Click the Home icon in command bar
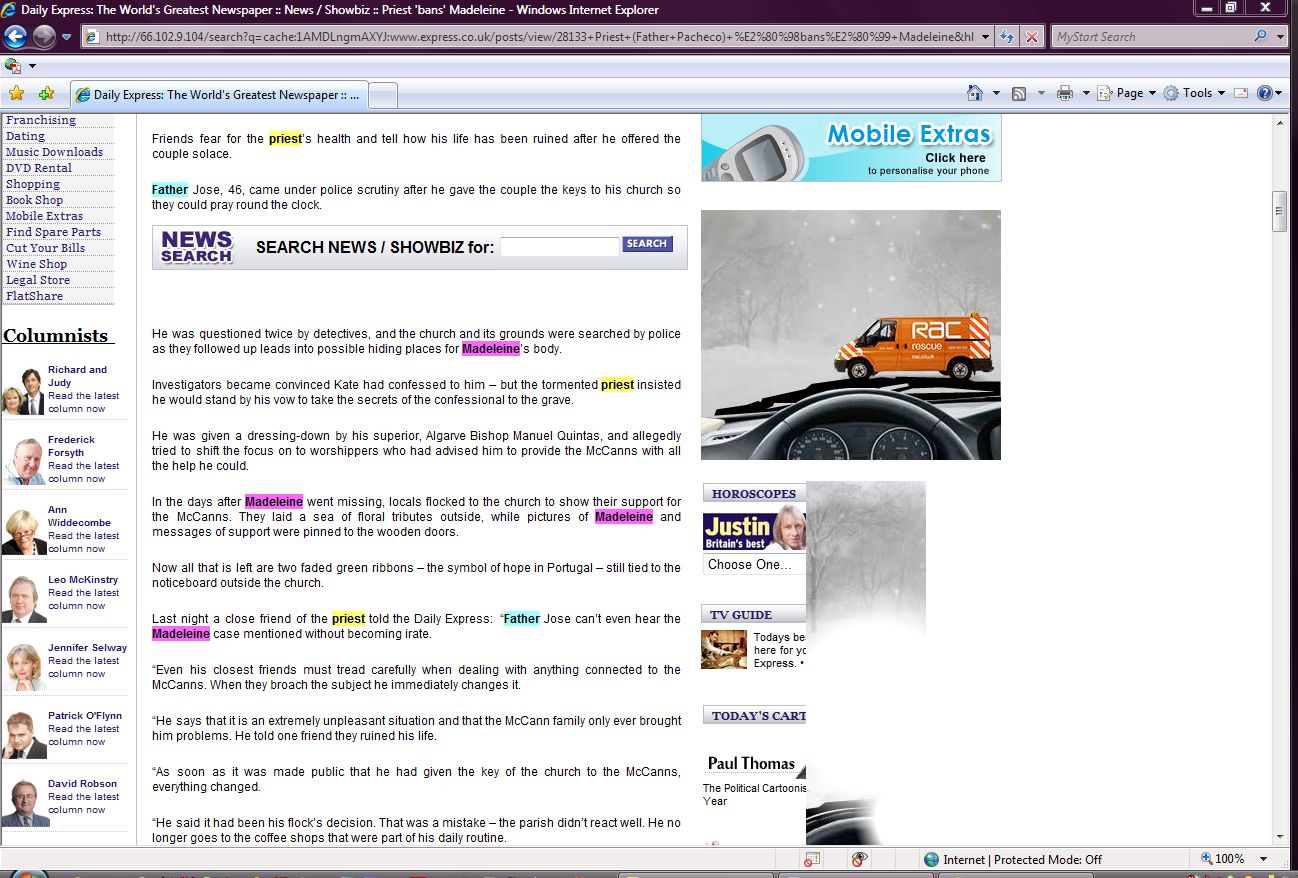This screenshot has width=1298, height=878. (x=975, y=93)
